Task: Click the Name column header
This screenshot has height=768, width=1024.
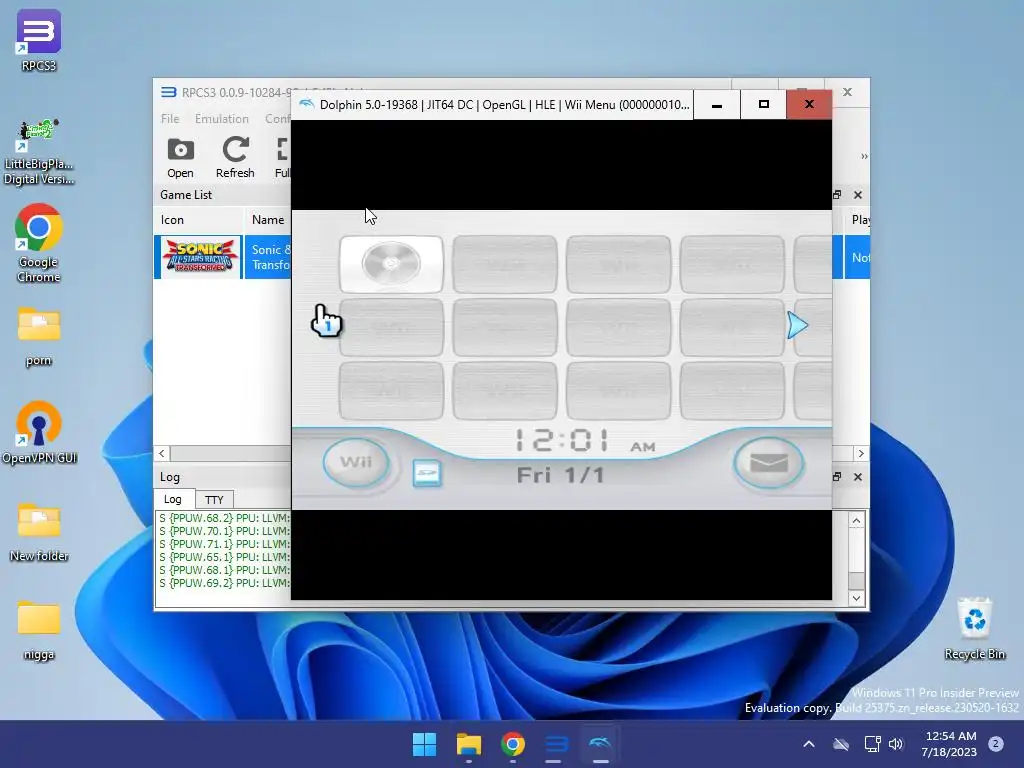Action: click(x=268, y=220)
